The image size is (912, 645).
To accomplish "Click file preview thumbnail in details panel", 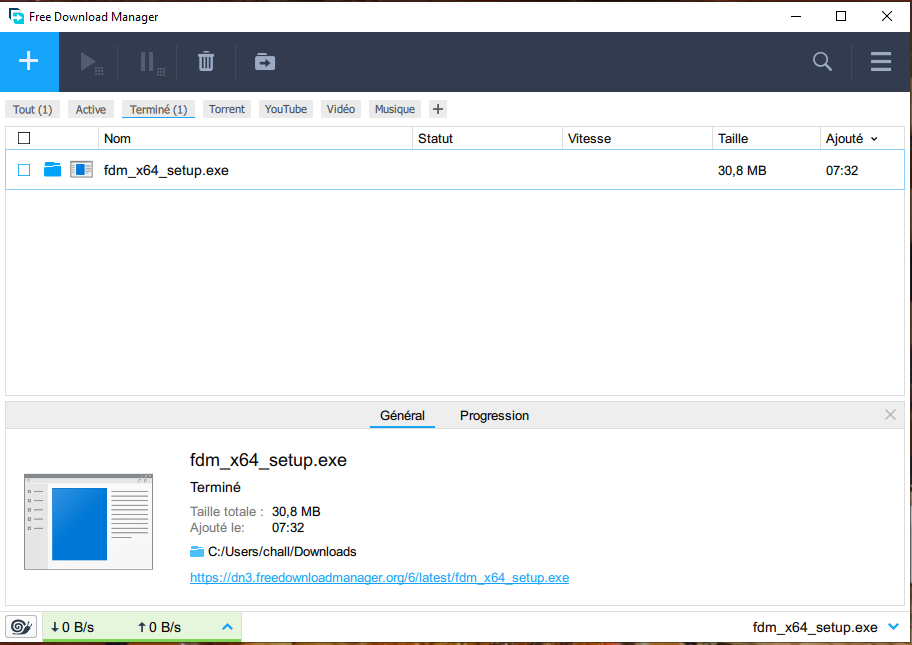I will point(88,522).
